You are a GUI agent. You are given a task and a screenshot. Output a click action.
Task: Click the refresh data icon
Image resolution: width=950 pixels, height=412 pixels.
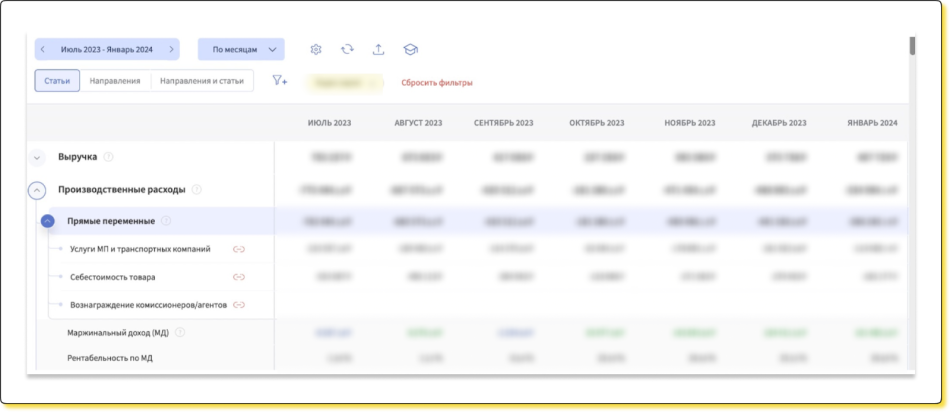point(347,49)
